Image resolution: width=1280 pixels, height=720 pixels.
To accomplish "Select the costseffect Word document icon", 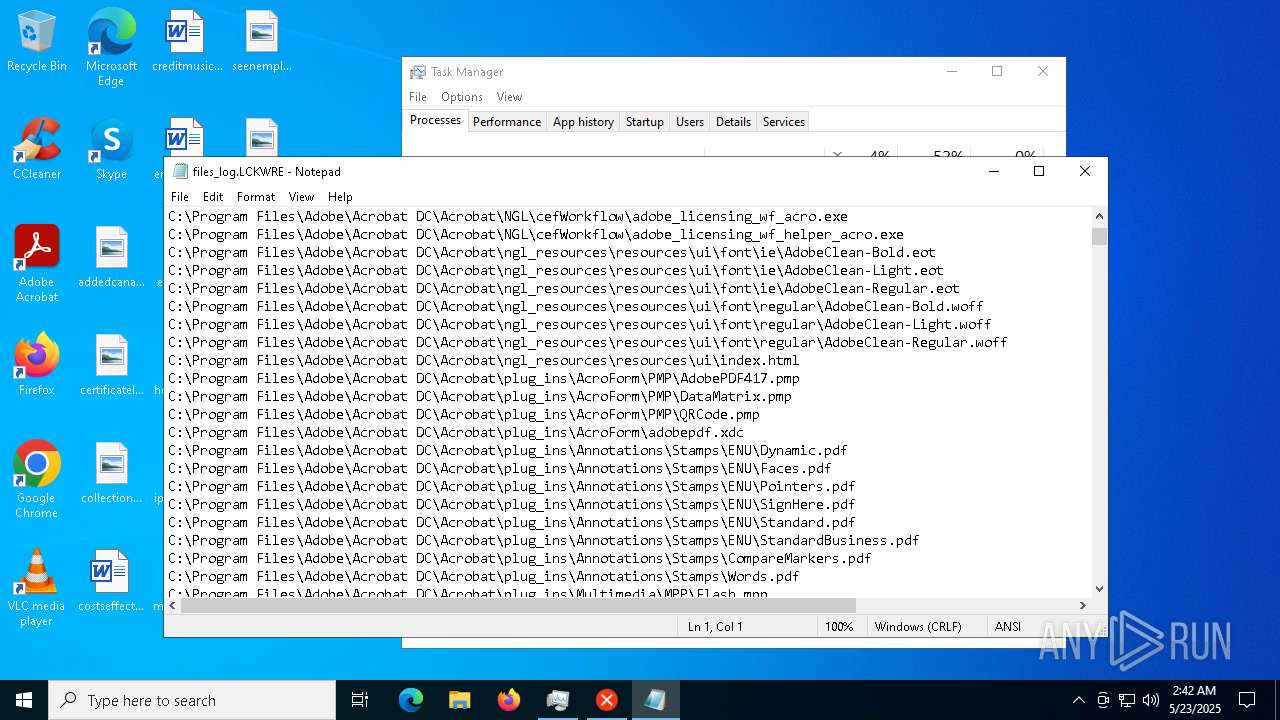I will pyautogui.click(x=111, y=582).
